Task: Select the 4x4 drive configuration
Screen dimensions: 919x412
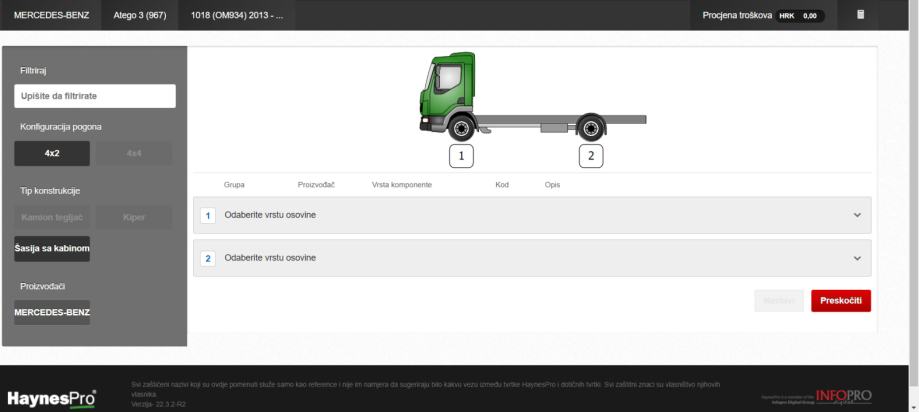Action: 134,154
